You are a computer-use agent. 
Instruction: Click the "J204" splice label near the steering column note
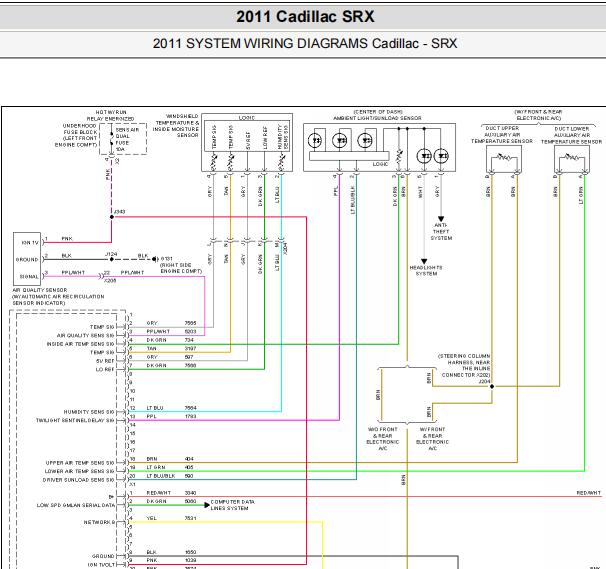click(x=484, y=382)
